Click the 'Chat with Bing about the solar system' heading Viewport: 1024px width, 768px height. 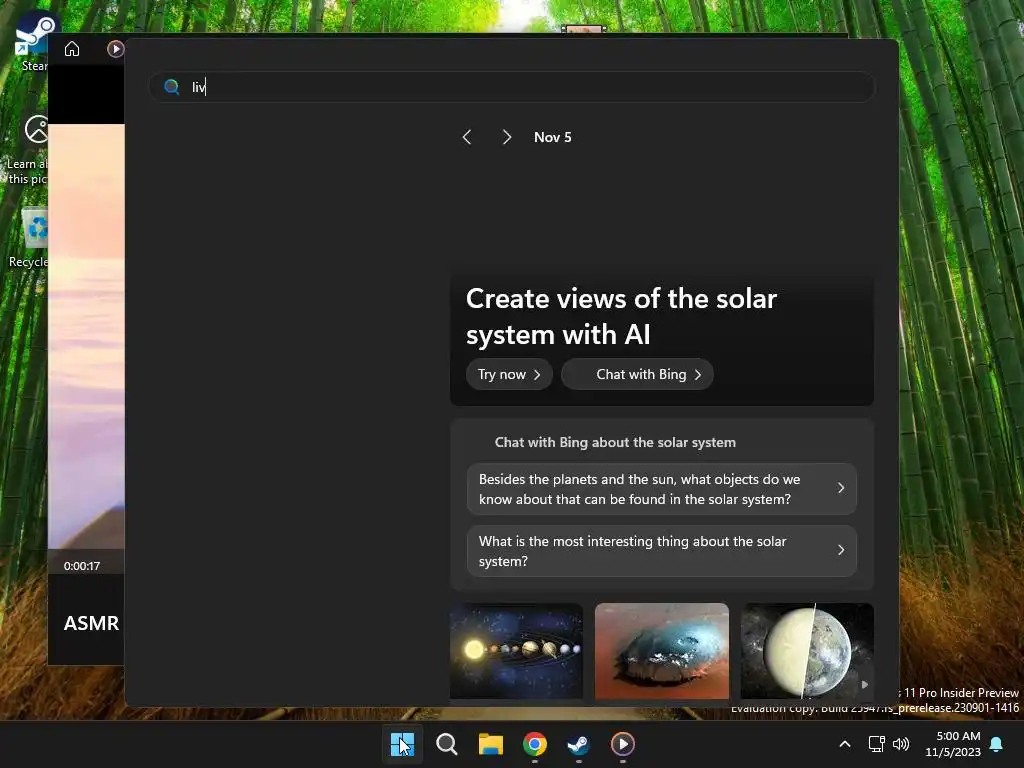click(615, 442)
